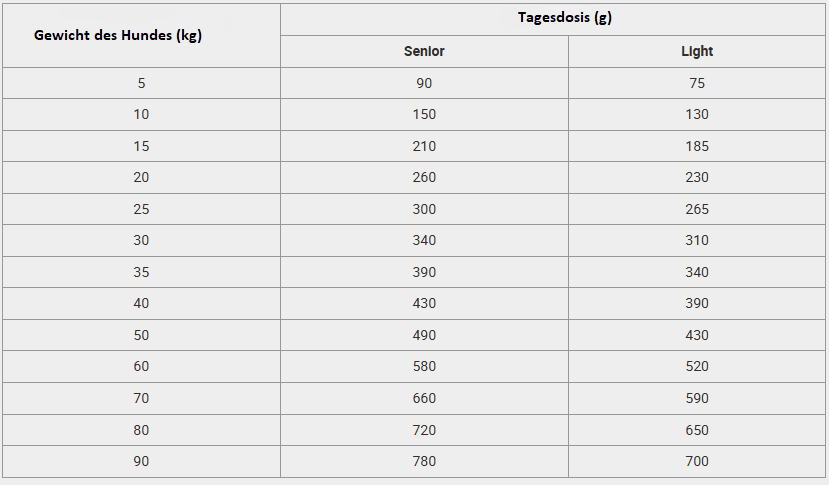Select the 'Light' column header

tap(697, 51)
